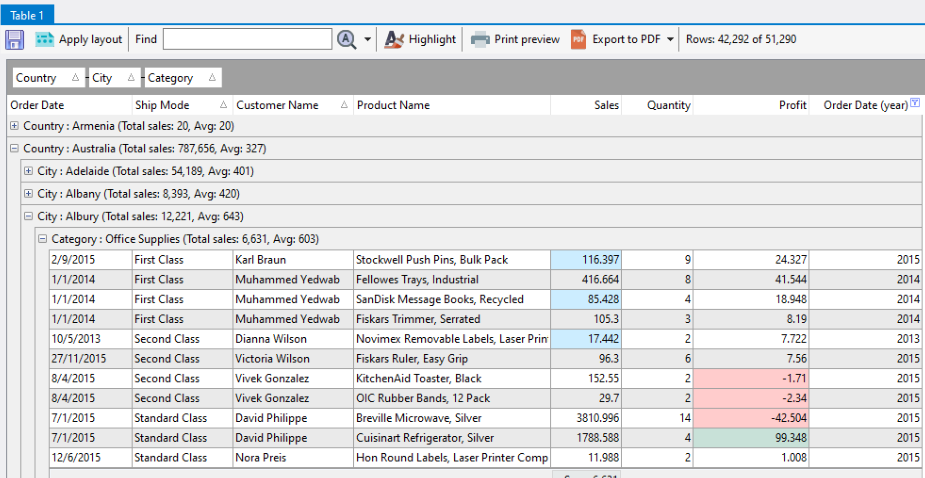
Task: Expand the Country : Armenia group
Action: [14, 126]
